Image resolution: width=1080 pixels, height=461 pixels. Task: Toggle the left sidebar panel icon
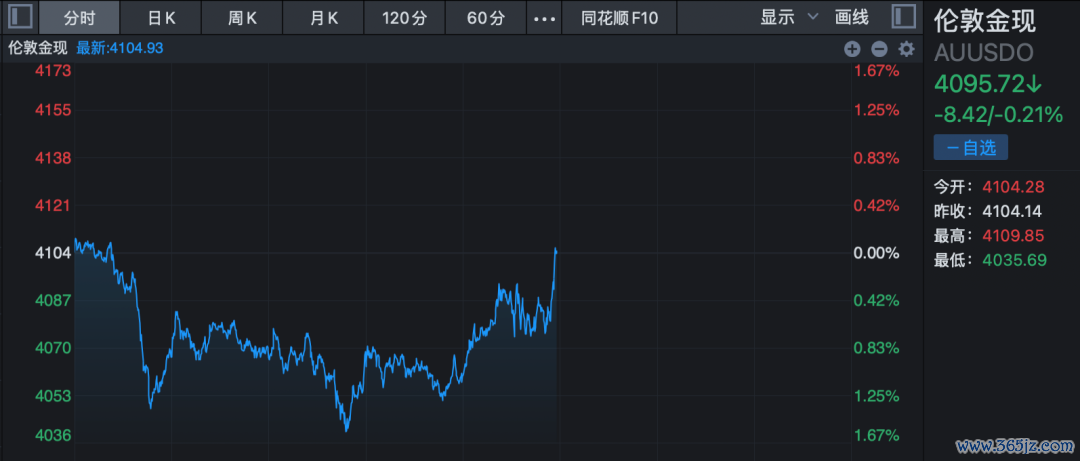(19, 17)
